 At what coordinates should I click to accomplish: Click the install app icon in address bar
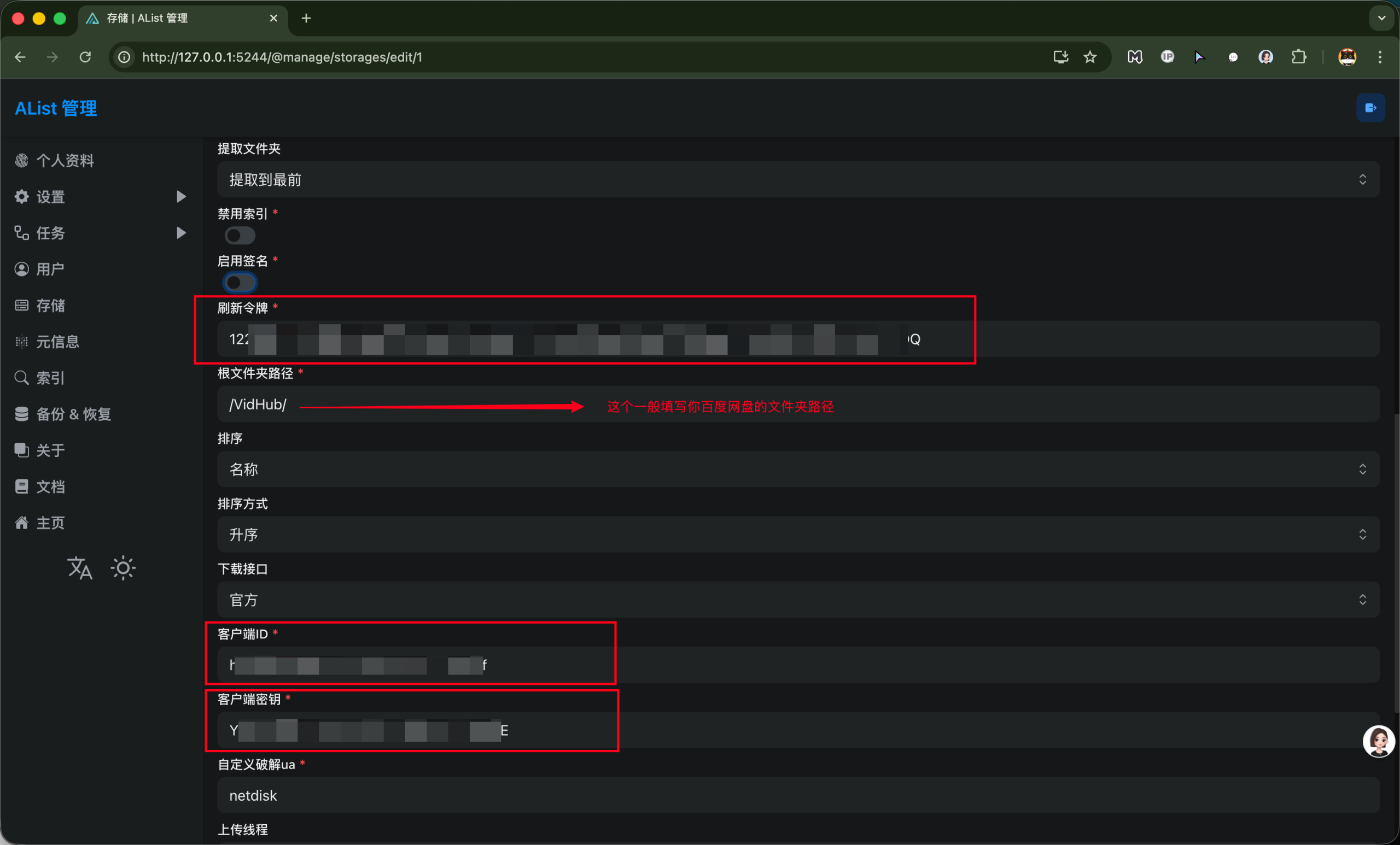[1060, 57]
